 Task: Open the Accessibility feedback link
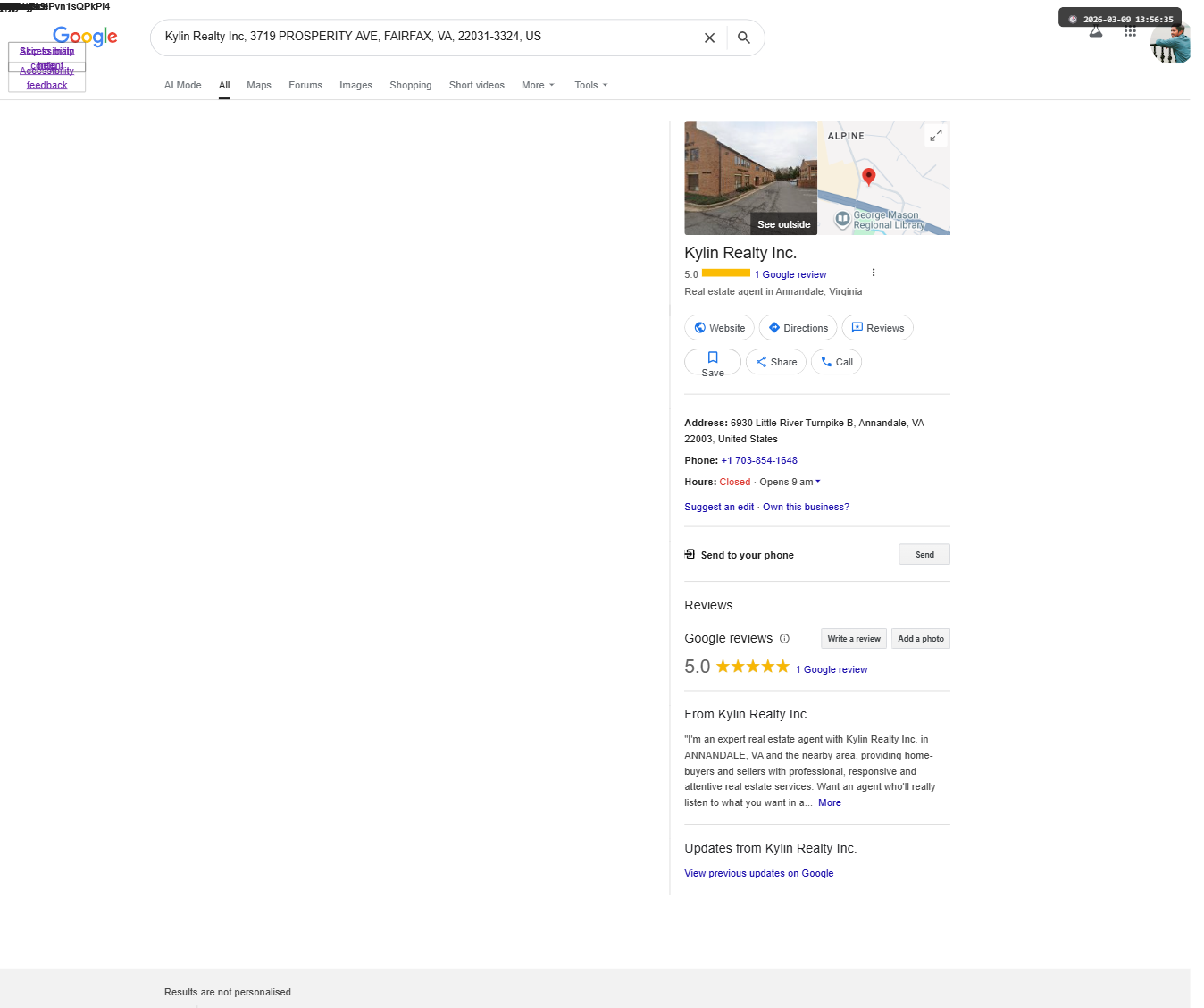coord(47,78)
